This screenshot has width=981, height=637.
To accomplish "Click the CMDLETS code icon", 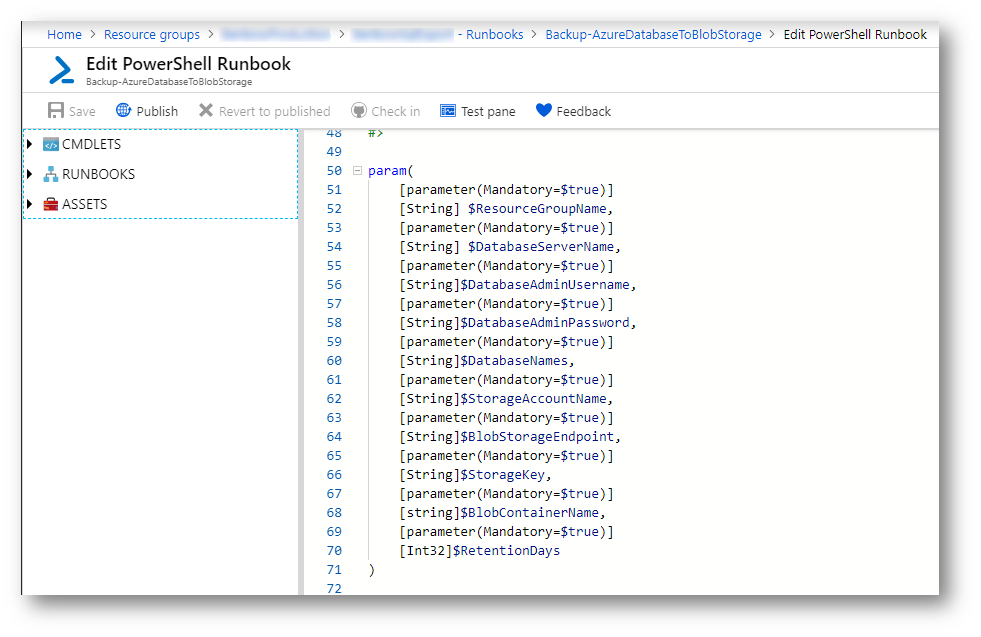I will tap(51, 145).
